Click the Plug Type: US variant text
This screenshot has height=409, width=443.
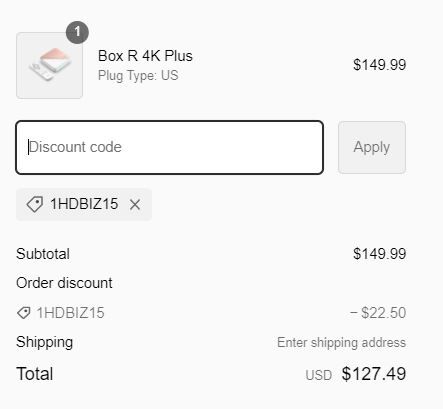[138, 76]
